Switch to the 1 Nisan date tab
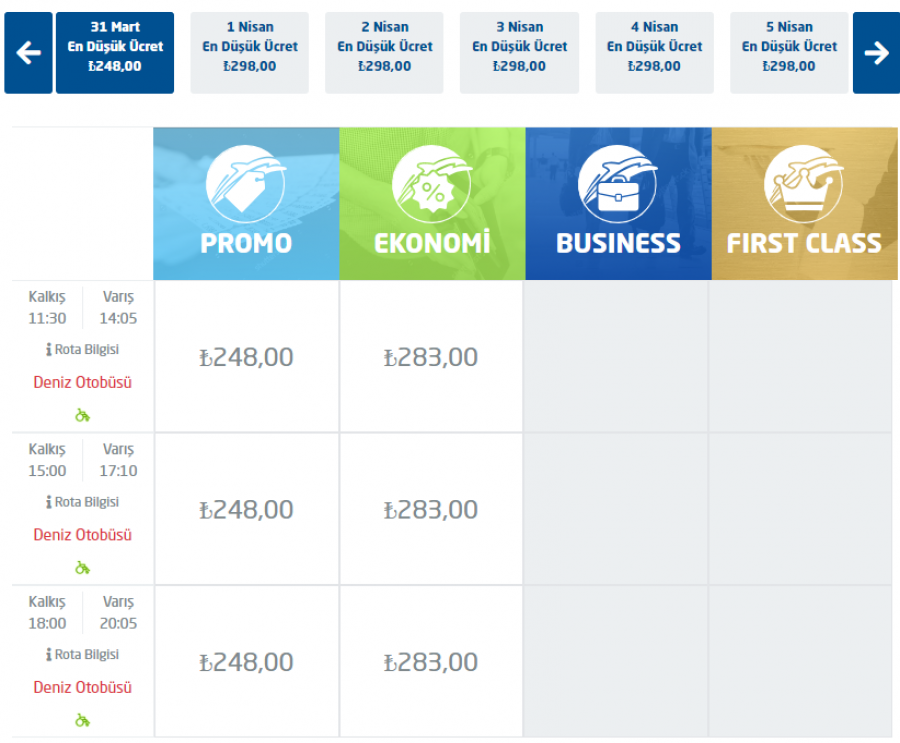The width and height of the screenshot is (900, 743). pyautogui.click(x=250, y=53)
